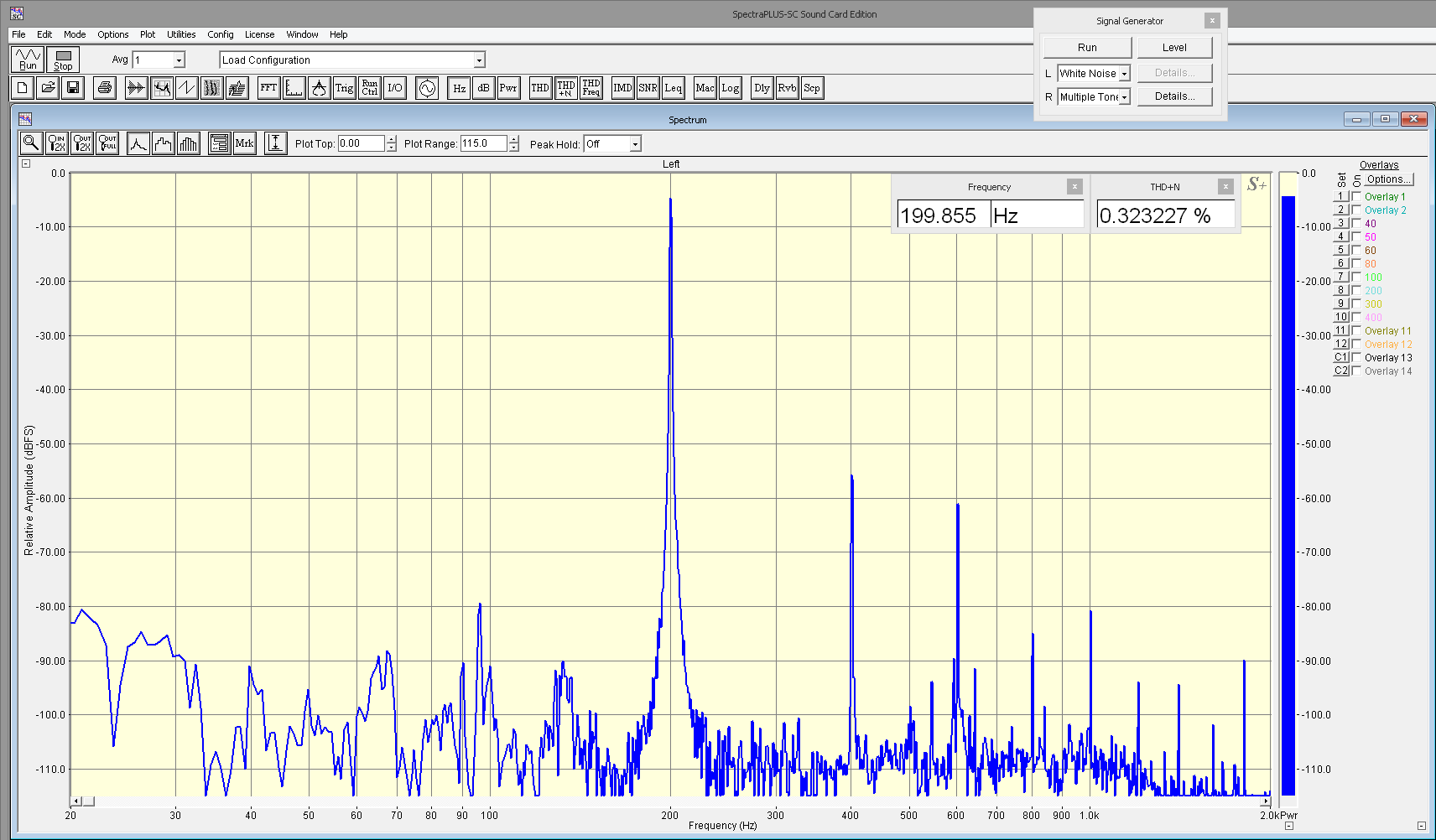Screen dimensions: 1436x840
Task: Enable the Overlay 1 checkbox
Action: tap(1356, 196)
